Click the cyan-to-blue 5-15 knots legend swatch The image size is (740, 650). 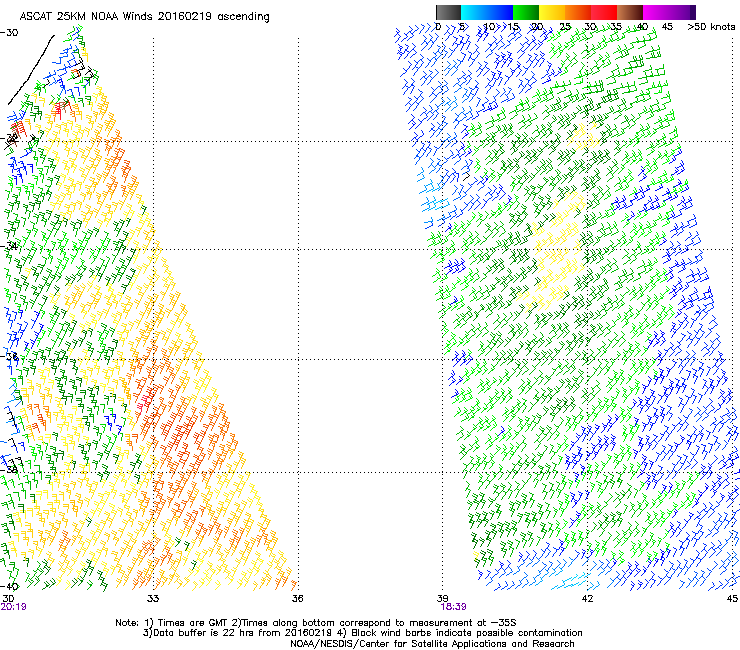tap(487, 12)
